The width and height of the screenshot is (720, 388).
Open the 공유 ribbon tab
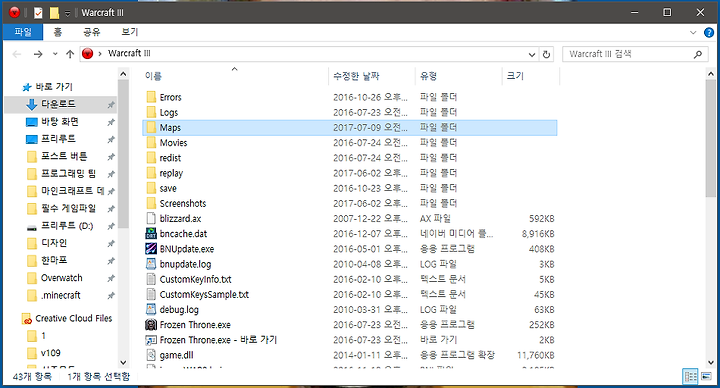click(x=91, y=32)
